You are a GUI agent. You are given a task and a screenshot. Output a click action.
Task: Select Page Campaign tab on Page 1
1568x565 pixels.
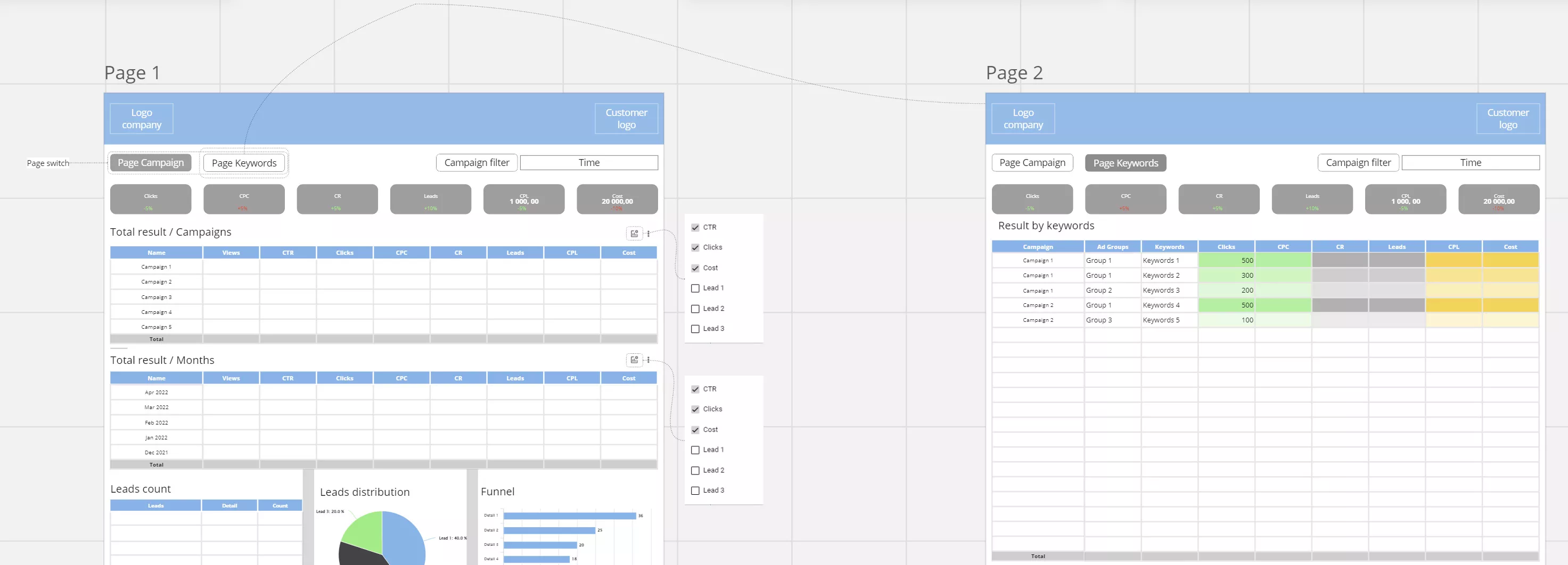coord(150,162)
